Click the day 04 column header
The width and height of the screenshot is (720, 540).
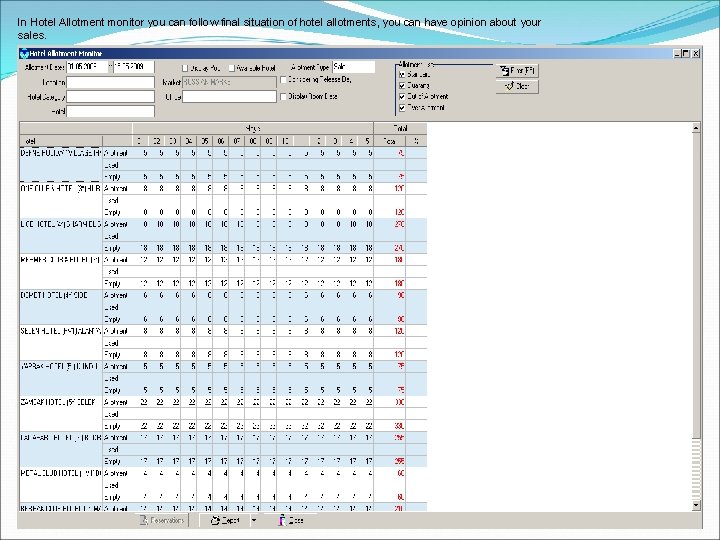[188, 141]
